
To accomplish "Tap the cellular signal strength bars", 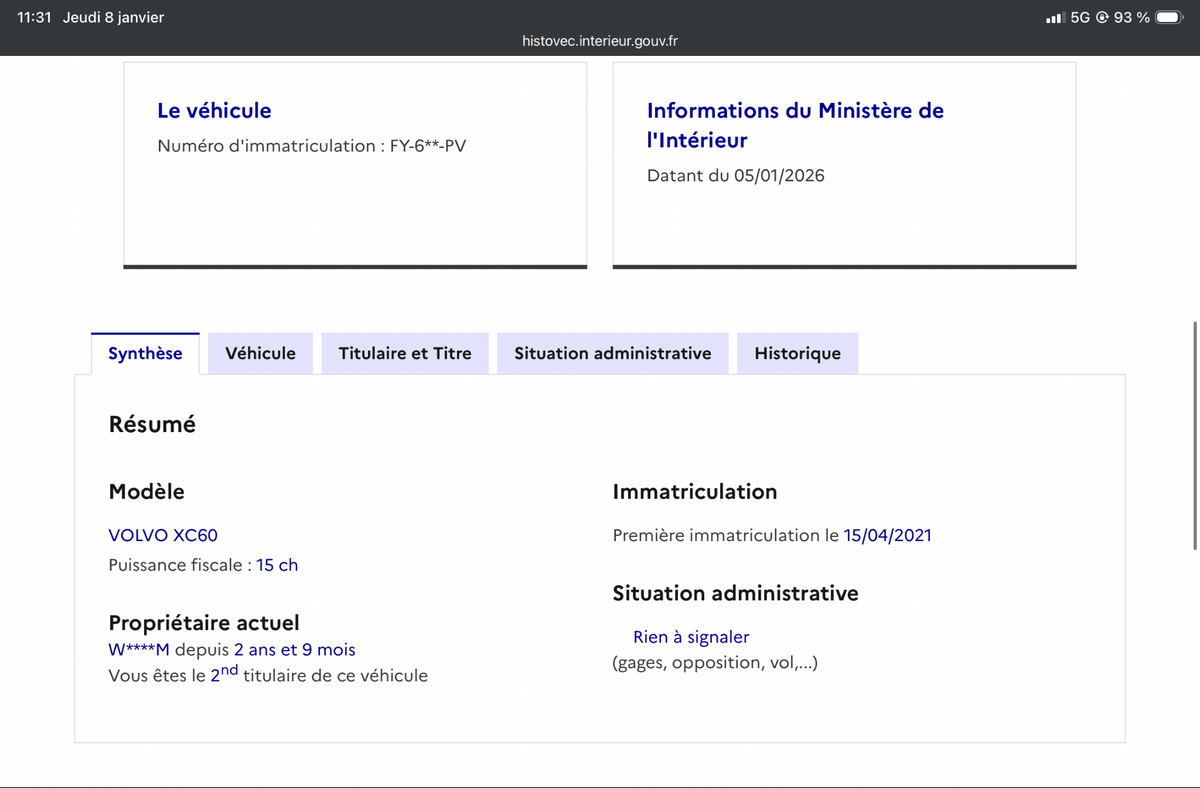I will [x=1054, y=18].
